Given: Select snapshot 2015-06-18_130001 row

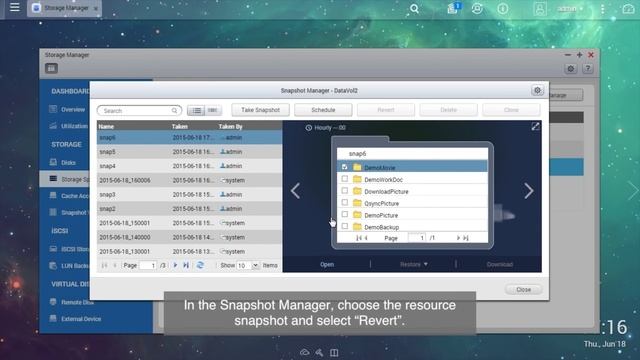Looking at the screenshot, I should point(189,251).
